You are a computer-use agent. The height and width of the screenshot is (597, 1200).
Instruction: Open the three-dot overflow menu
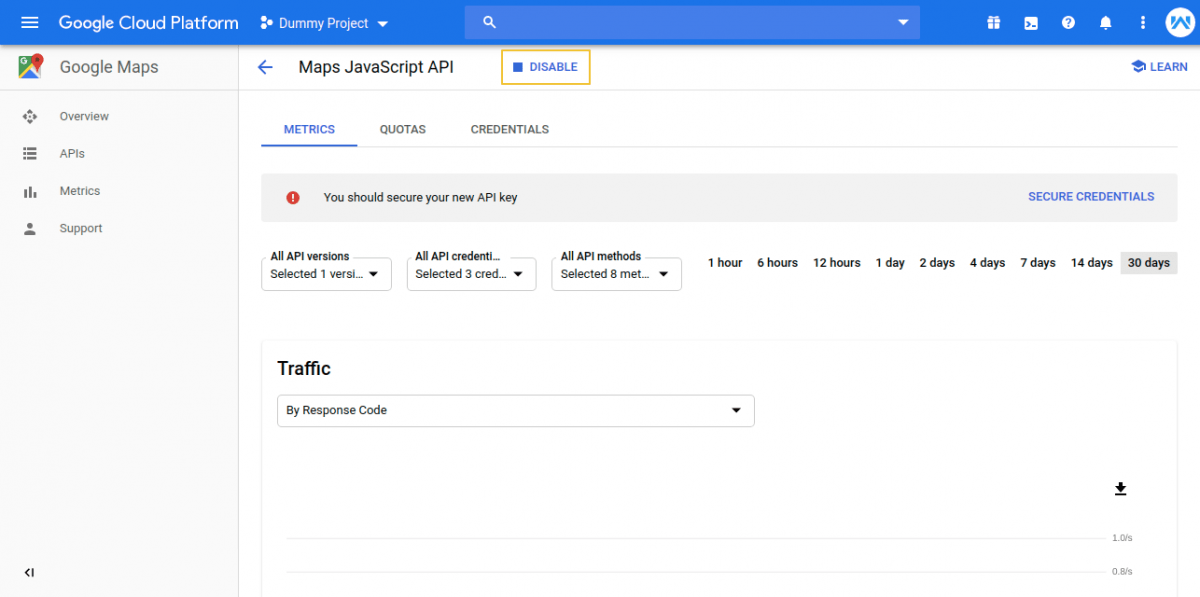coord(1142,22)
